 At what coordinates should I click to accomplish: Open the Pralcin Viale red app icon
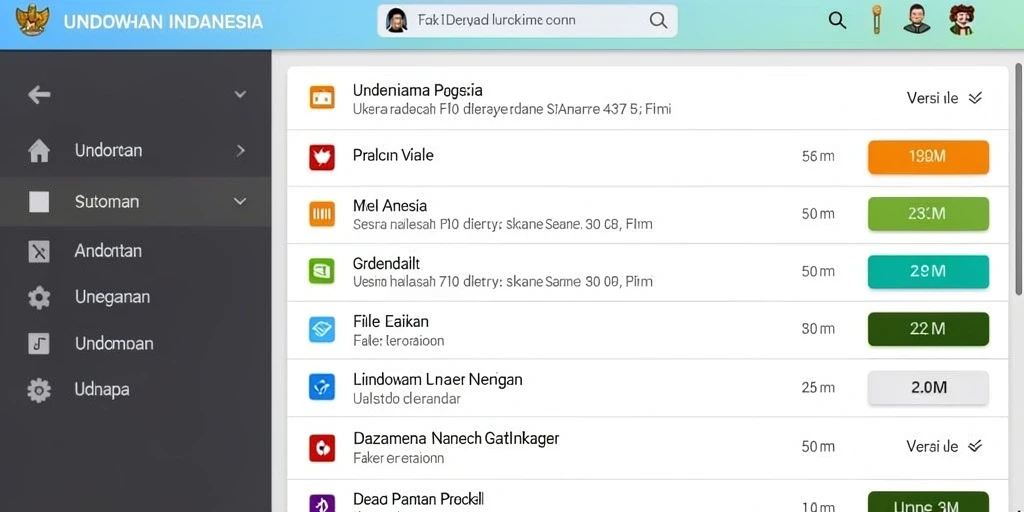pos(322,157)
